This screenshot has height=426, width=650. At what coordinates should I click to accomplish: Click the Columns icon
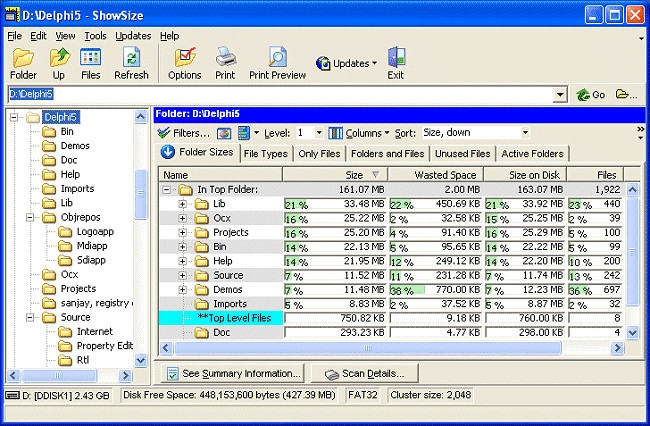click(335, 133)
